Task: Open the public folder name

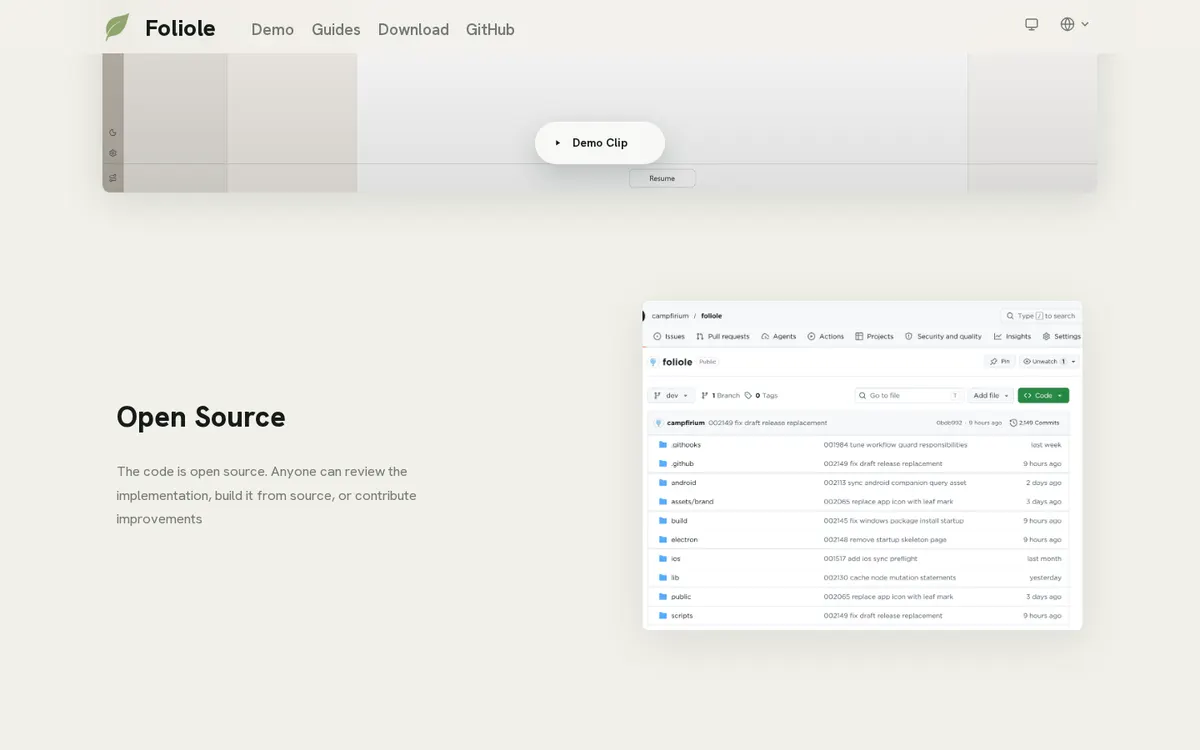Action: (681, 597)
